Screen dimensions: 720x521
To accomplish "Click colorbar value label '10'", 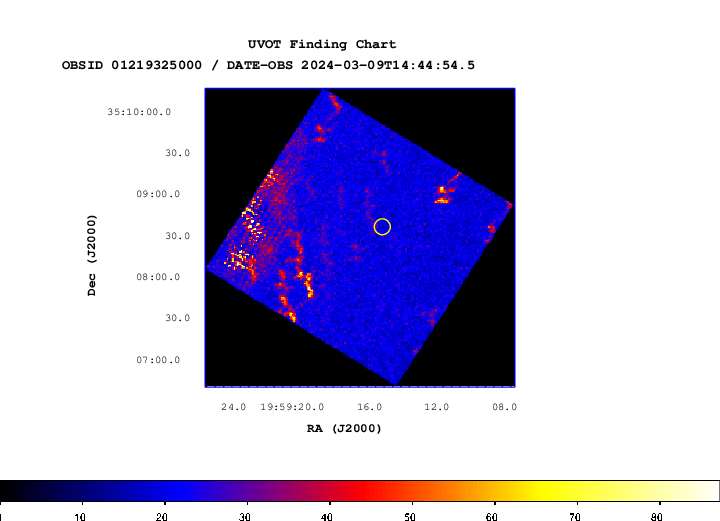I will click(79, 517).
